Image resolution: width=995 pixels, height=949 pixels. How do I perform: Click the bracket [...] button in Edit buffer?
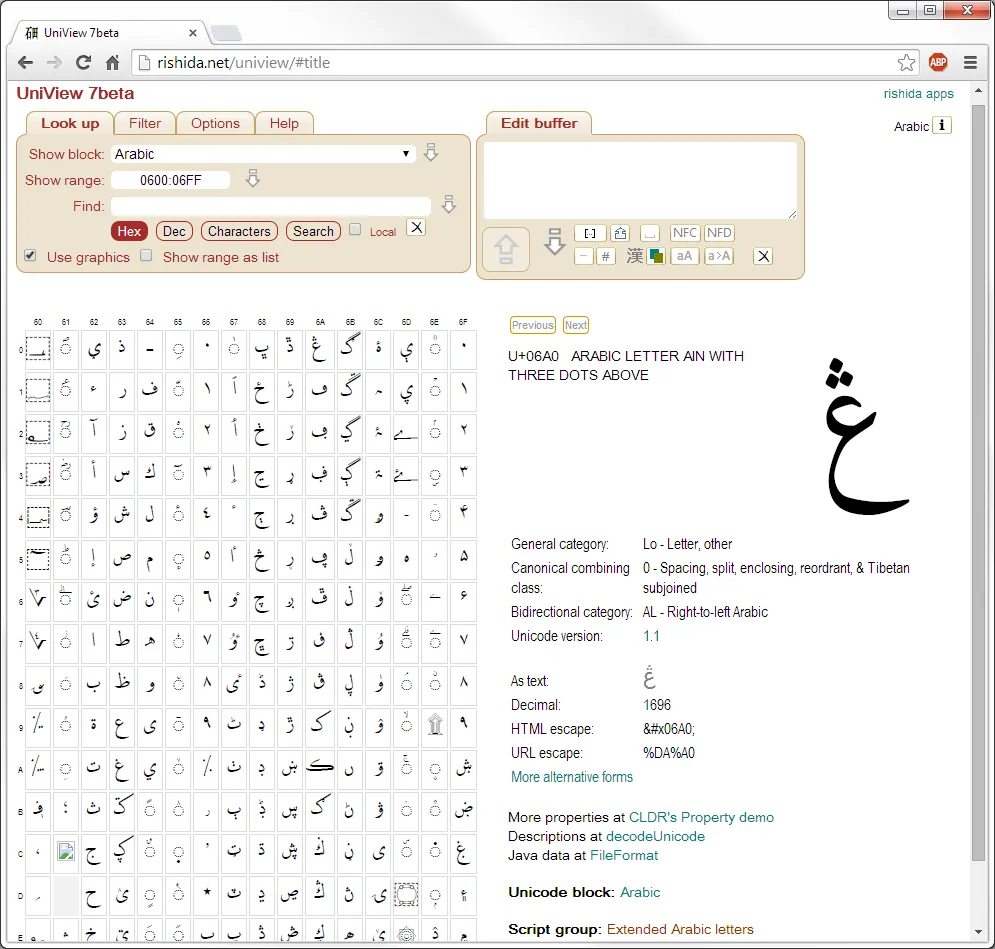(x=590, y=233)
